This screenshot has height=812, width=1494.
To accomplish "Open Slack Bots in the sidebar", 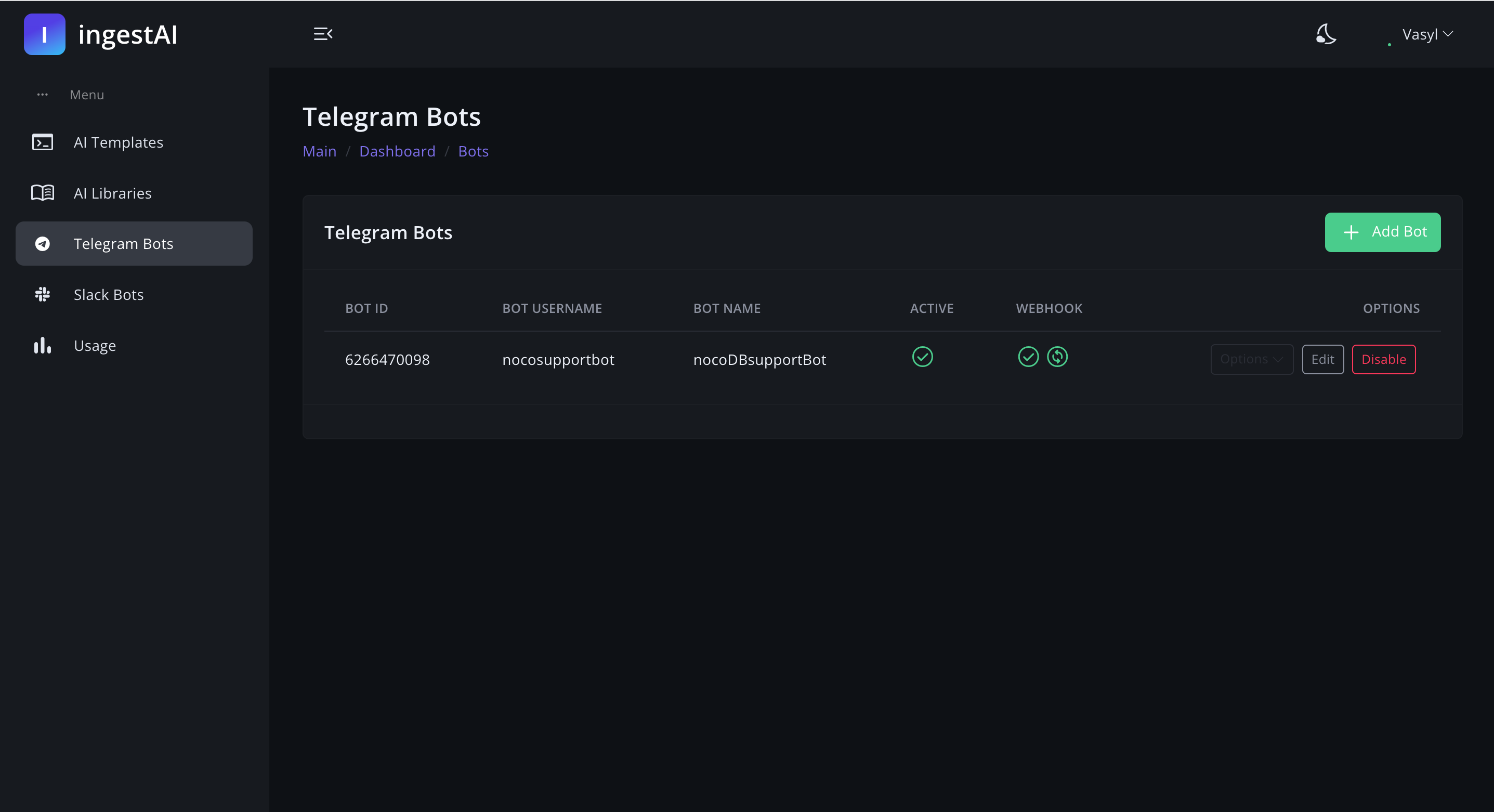I will 134,295.
